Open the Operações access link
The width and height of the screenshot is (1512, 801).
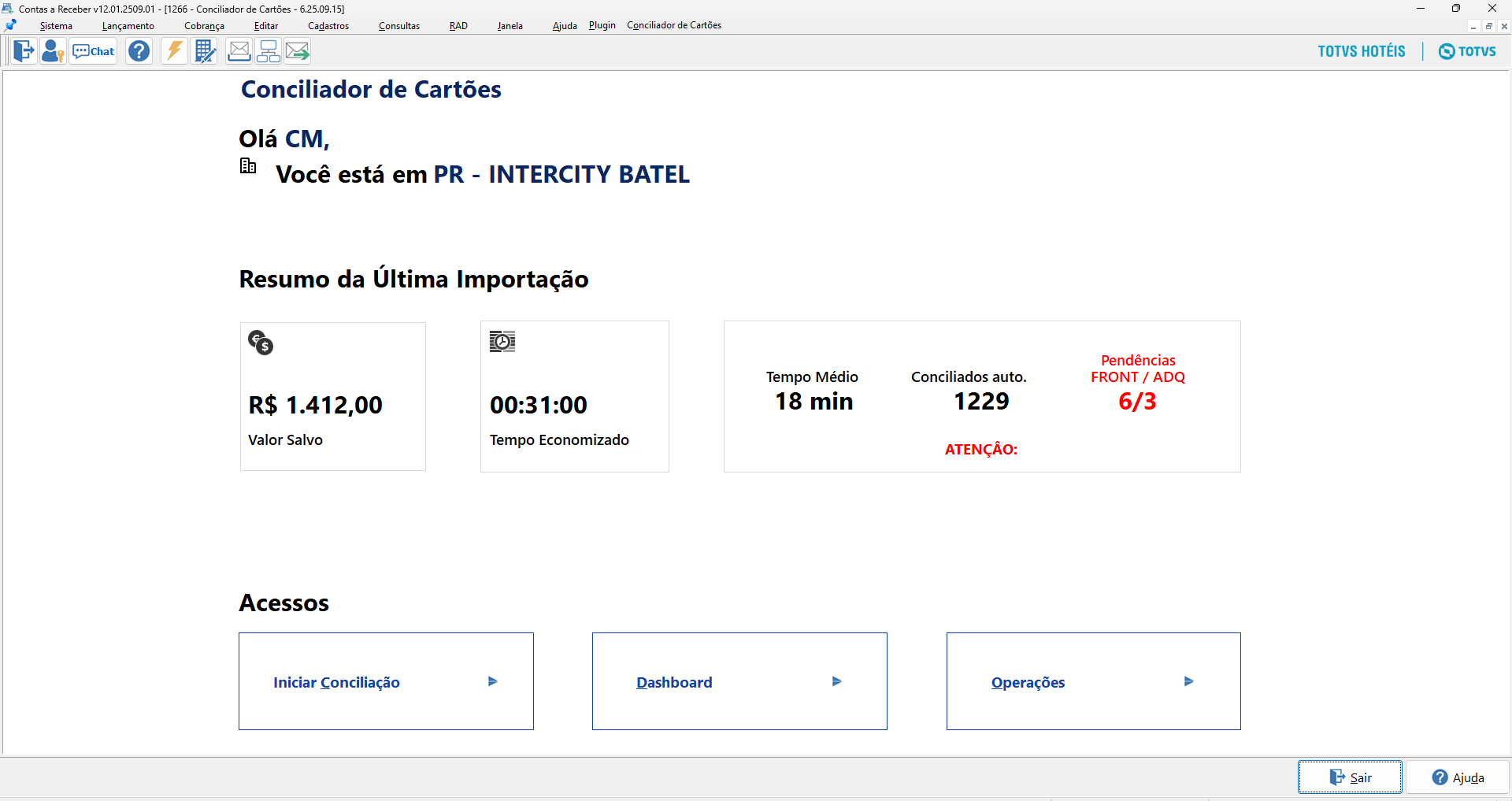(1028, 682)
